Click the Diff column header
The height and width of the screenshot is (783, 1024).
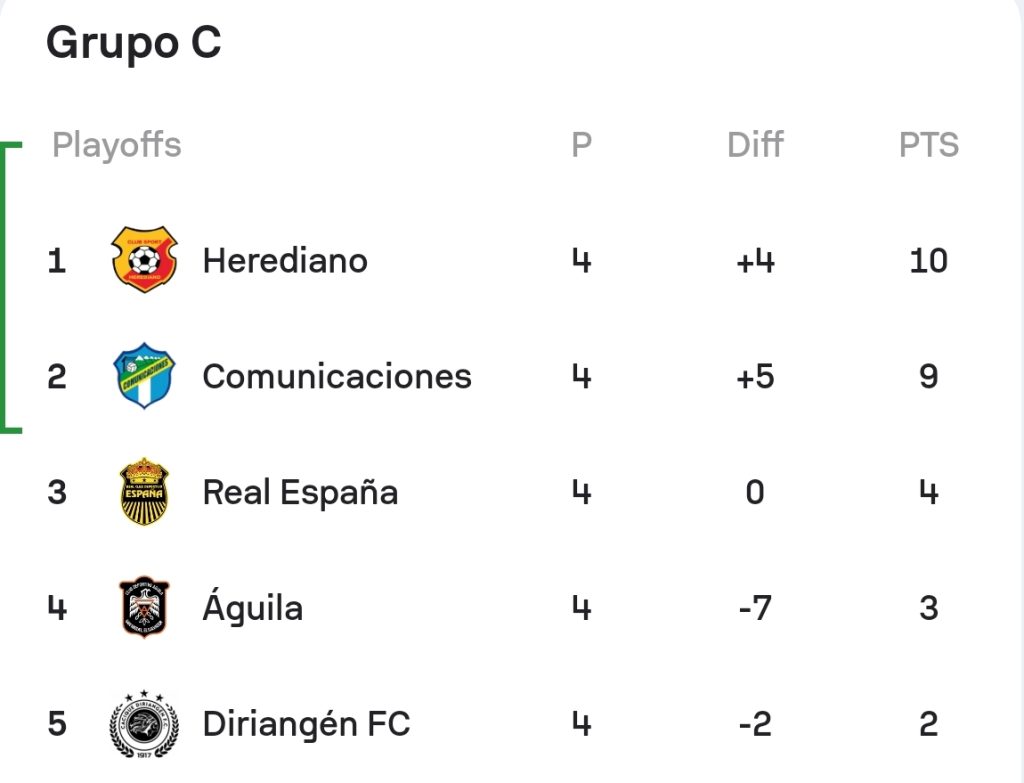(756, 145)
